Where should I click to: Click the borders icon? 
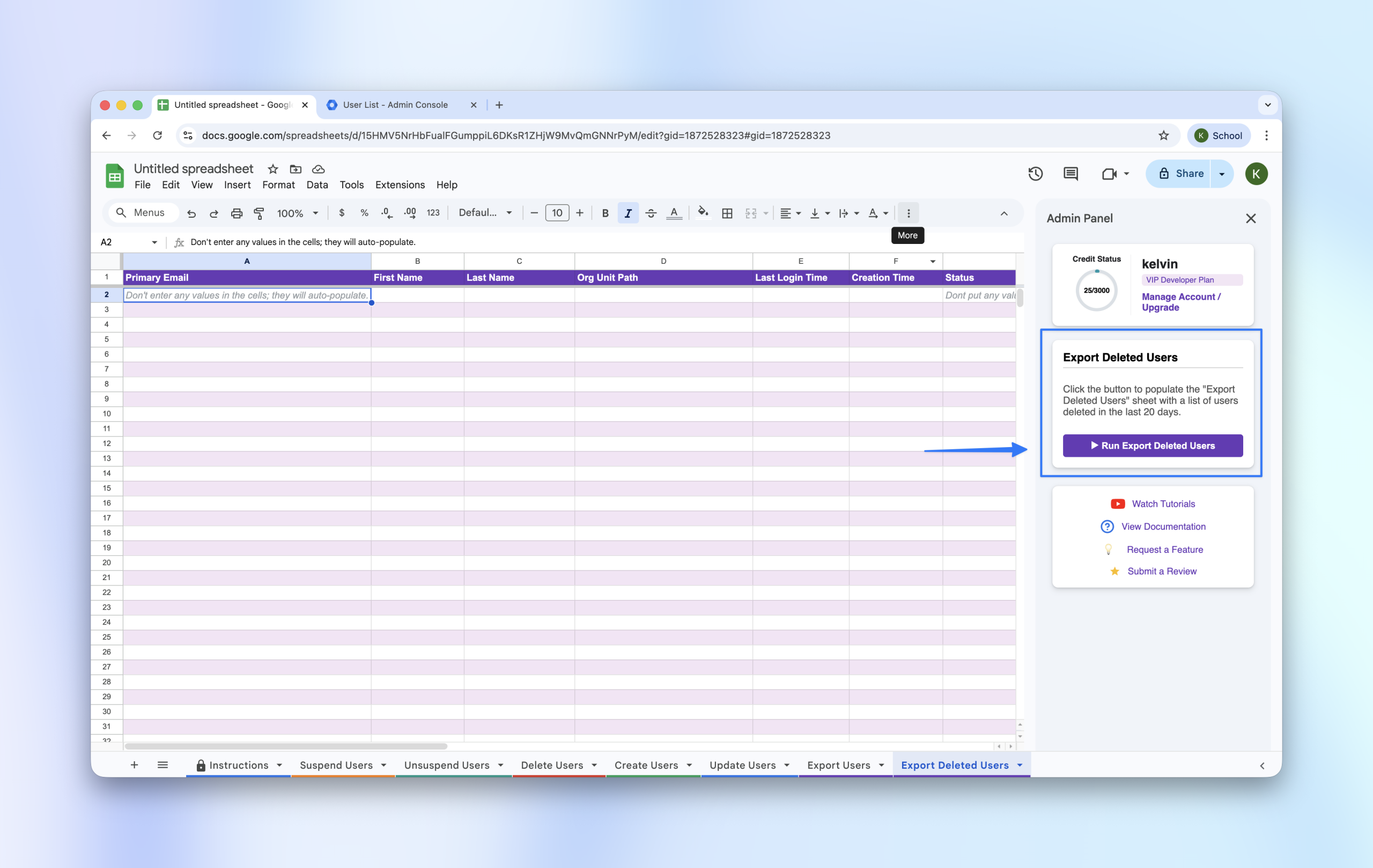(x=727, y=213)
